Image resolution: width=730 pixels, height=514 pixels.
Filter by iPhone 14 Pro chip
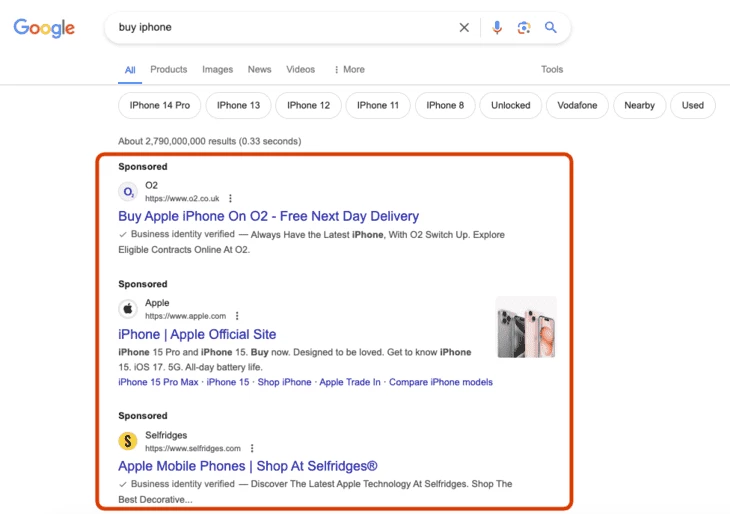point(160,105)
